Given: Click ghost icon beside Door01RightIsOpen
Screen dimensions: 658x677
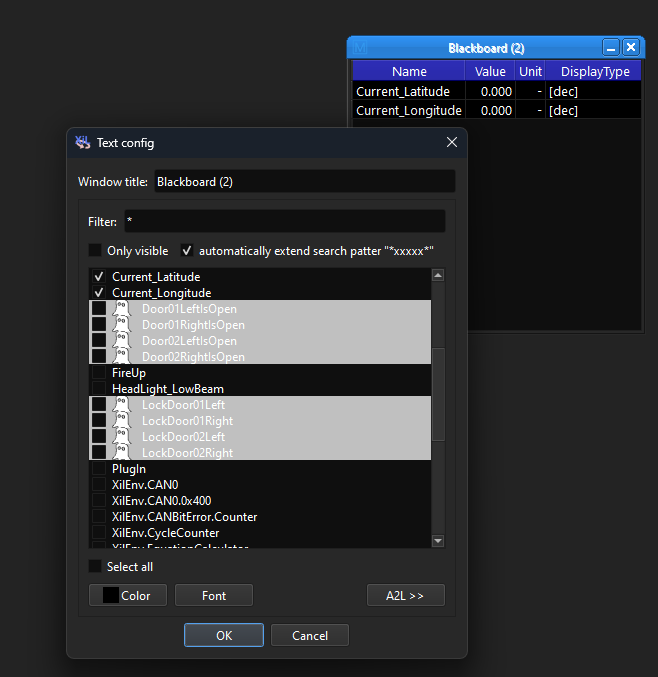Looking at the screenshot, I should click(121, 325).
